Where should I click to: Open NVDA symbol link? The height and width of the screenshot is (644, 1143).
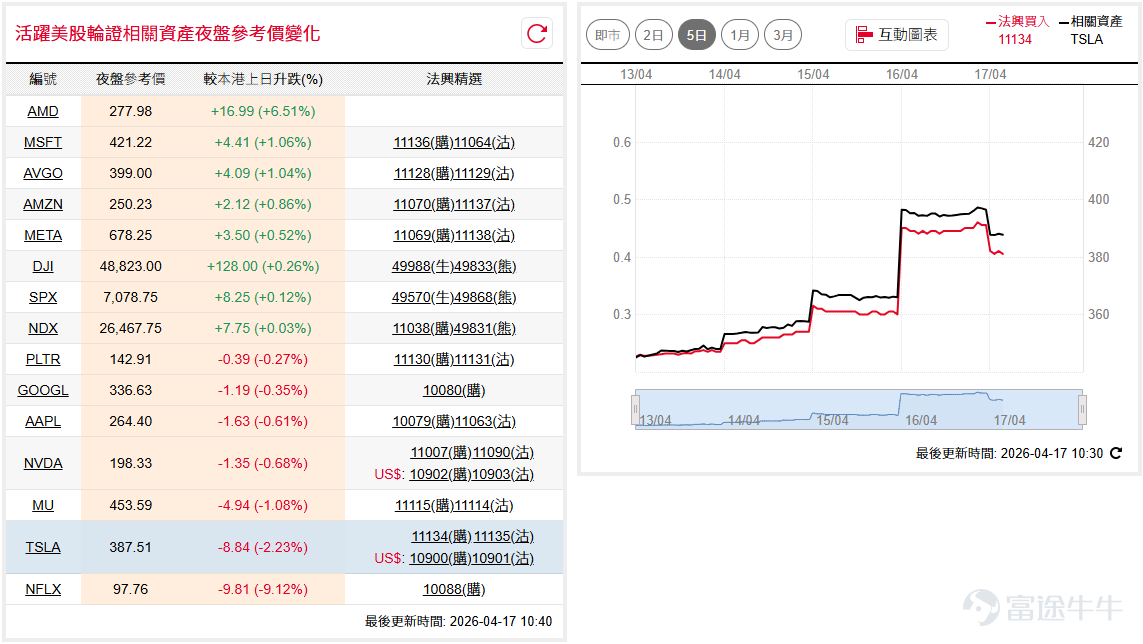(43, 463)
